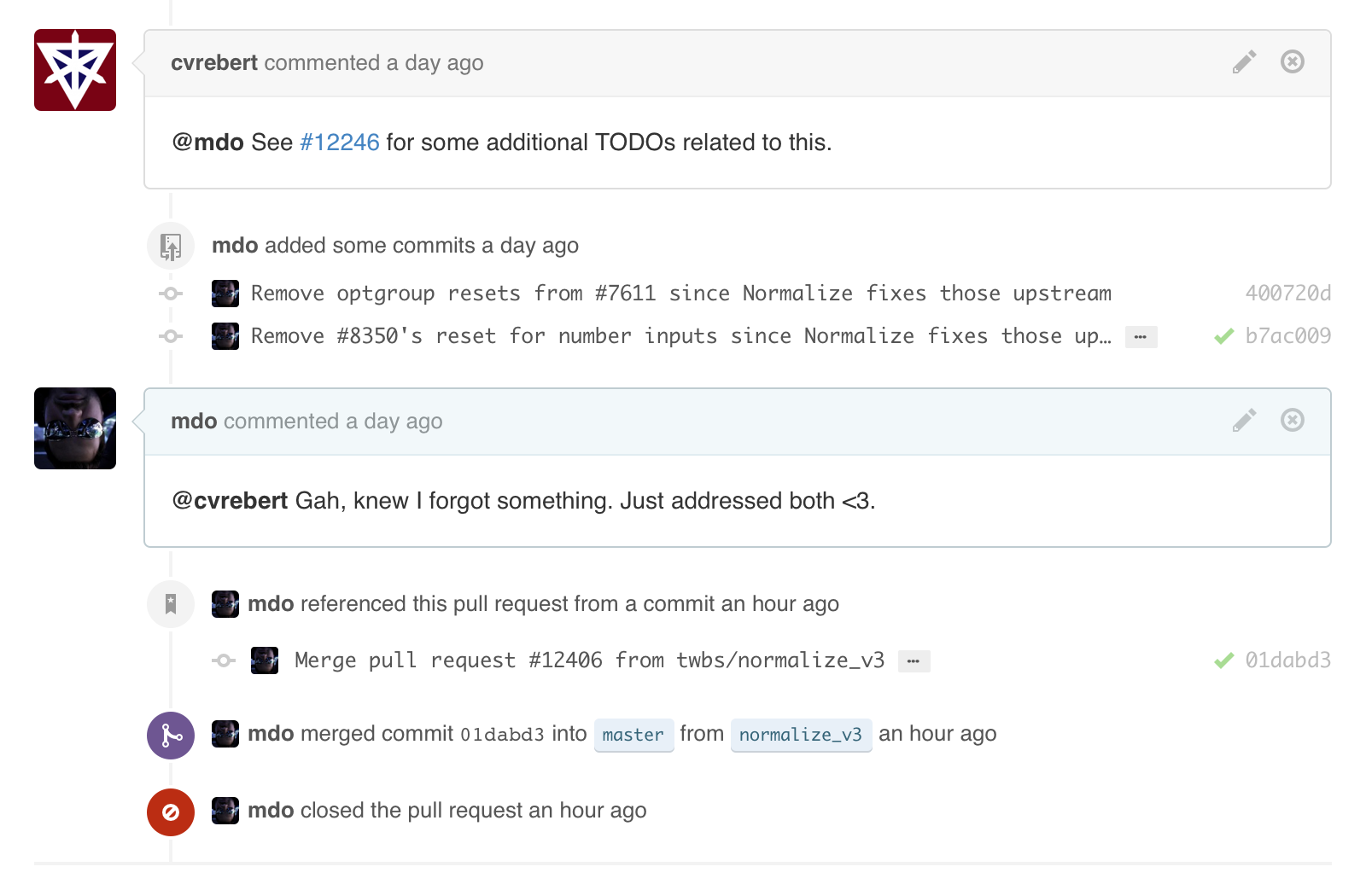Image resolution: width=1366 pixels, height=896 pixels.
Task: Open commit hash b7ac009
Action: (x=1287, y=336)
